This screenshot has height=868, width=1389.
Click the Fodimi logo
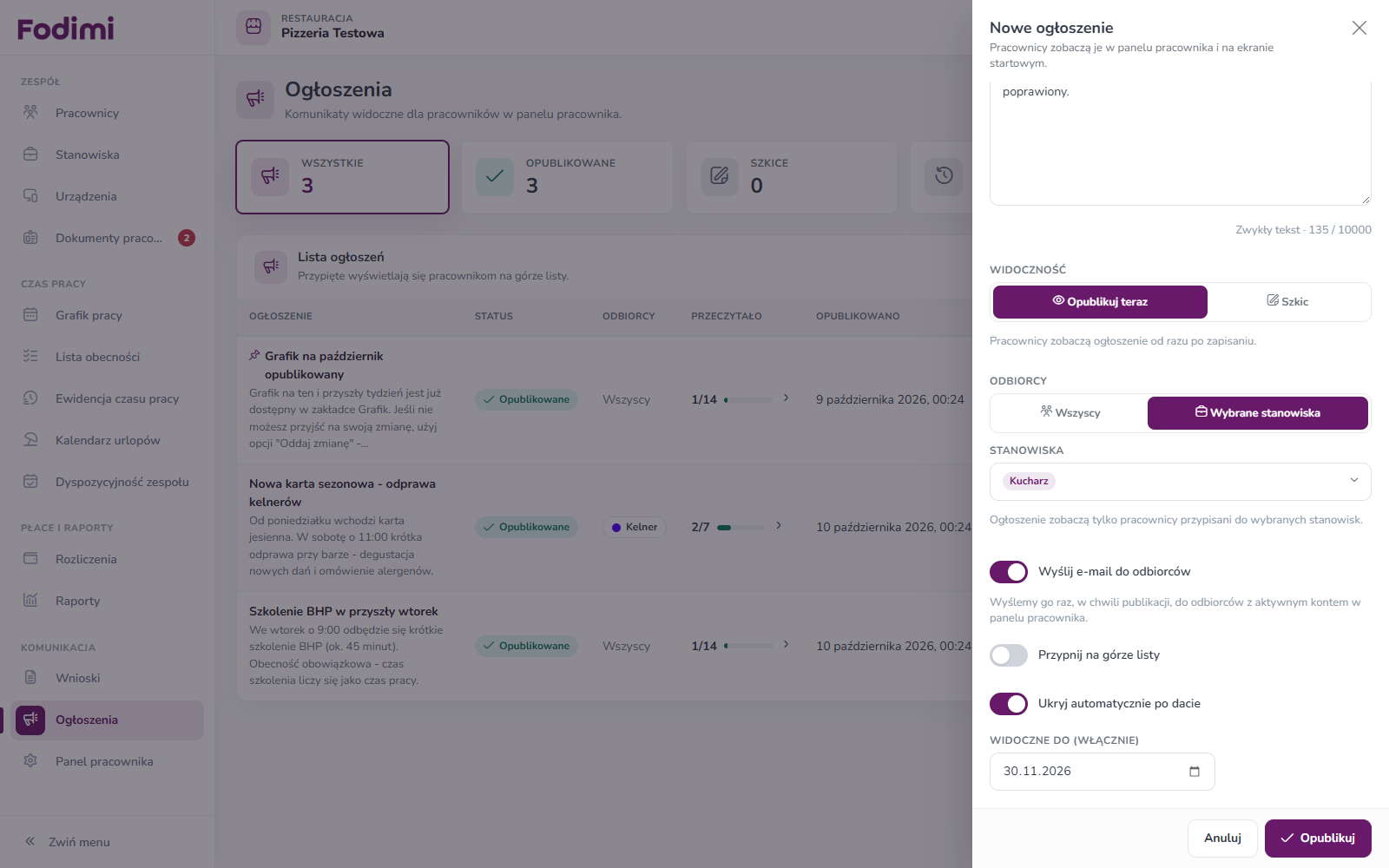point(66,29)
